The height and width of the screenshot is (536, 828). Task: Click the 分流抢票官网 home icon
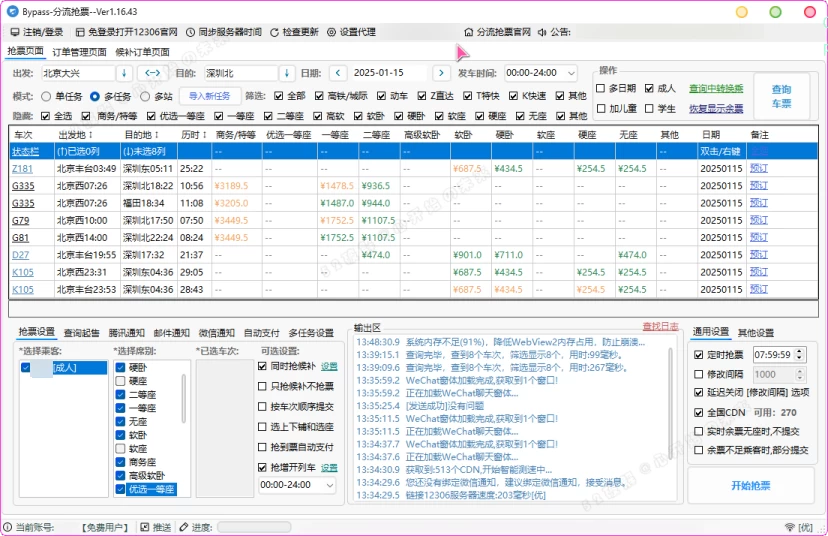(469, 32)
